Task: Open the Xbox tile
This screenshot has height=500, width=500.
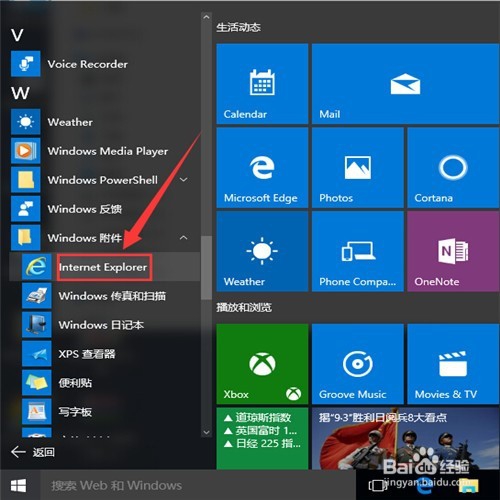Action: tap(262, 364)
